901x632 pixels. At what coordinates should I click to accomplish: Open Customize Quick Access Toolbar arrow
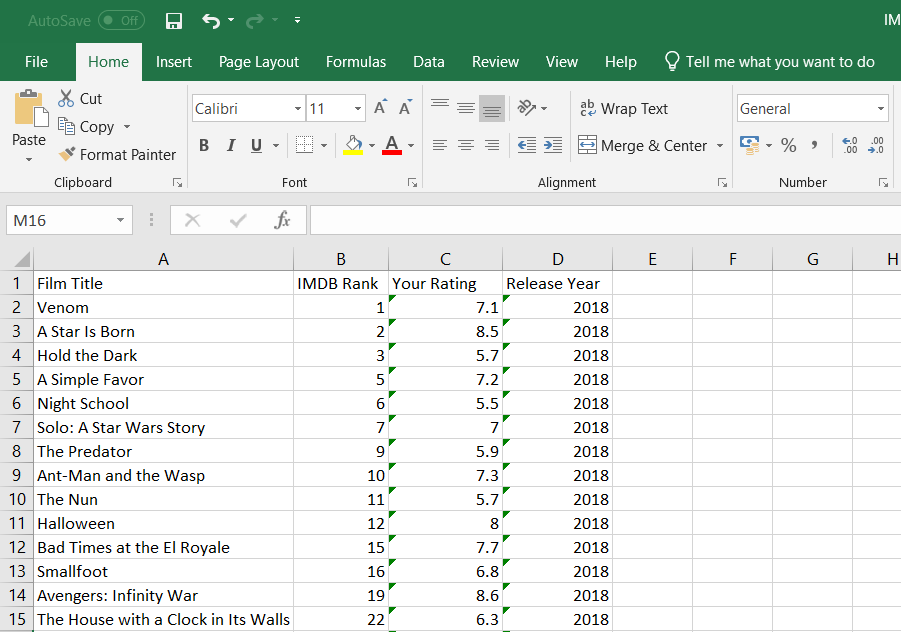(x=297, y=20)
